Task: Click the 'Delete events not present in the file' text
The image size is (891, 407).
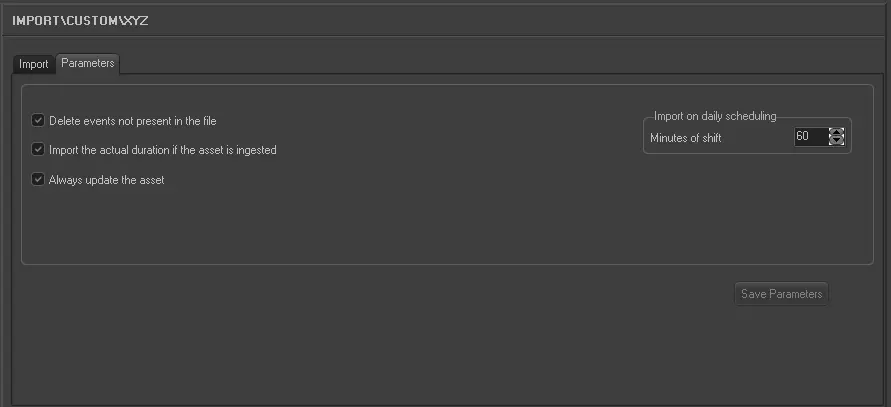Action: coord(133,121)
